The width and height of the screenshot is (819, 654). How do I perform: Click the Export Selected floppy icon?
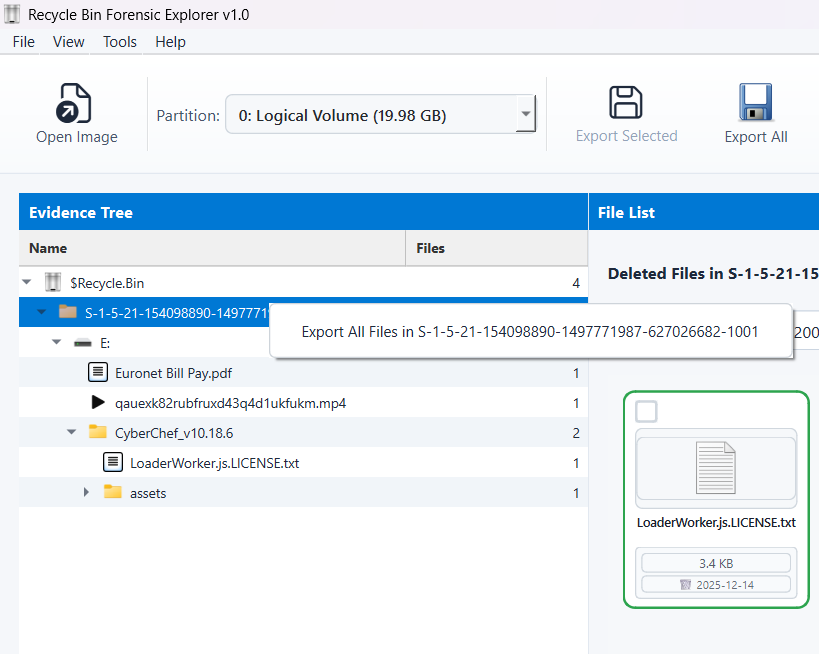click(x=626, y=102)
